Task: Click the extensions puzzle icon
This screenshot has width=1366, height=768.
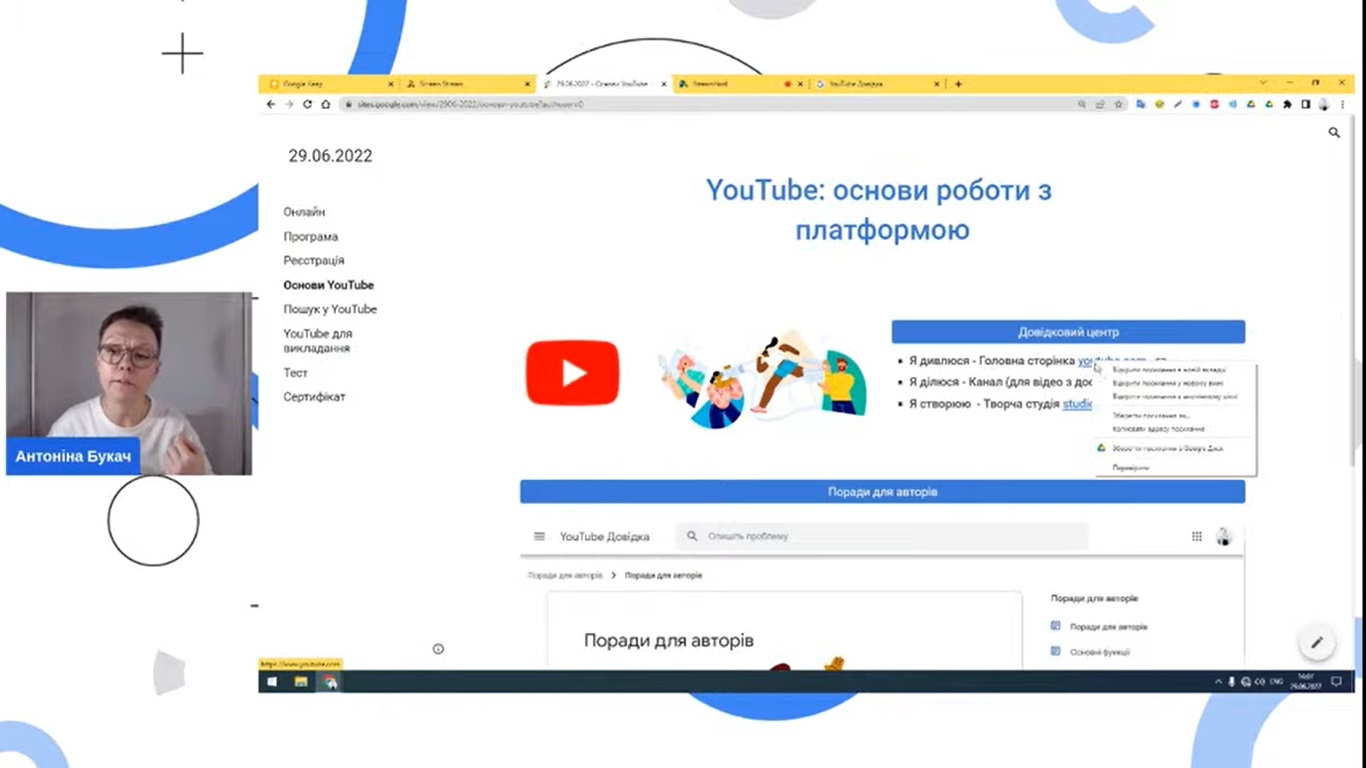Action: pos(1287,104)
